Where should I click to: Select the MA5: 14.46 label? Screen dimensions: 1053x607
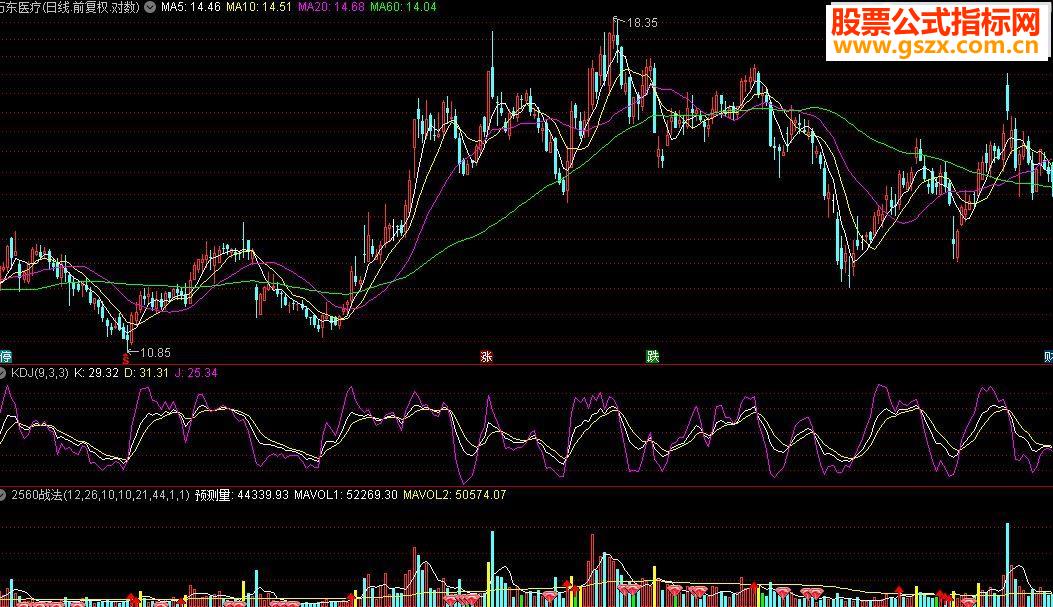(191, 7)
